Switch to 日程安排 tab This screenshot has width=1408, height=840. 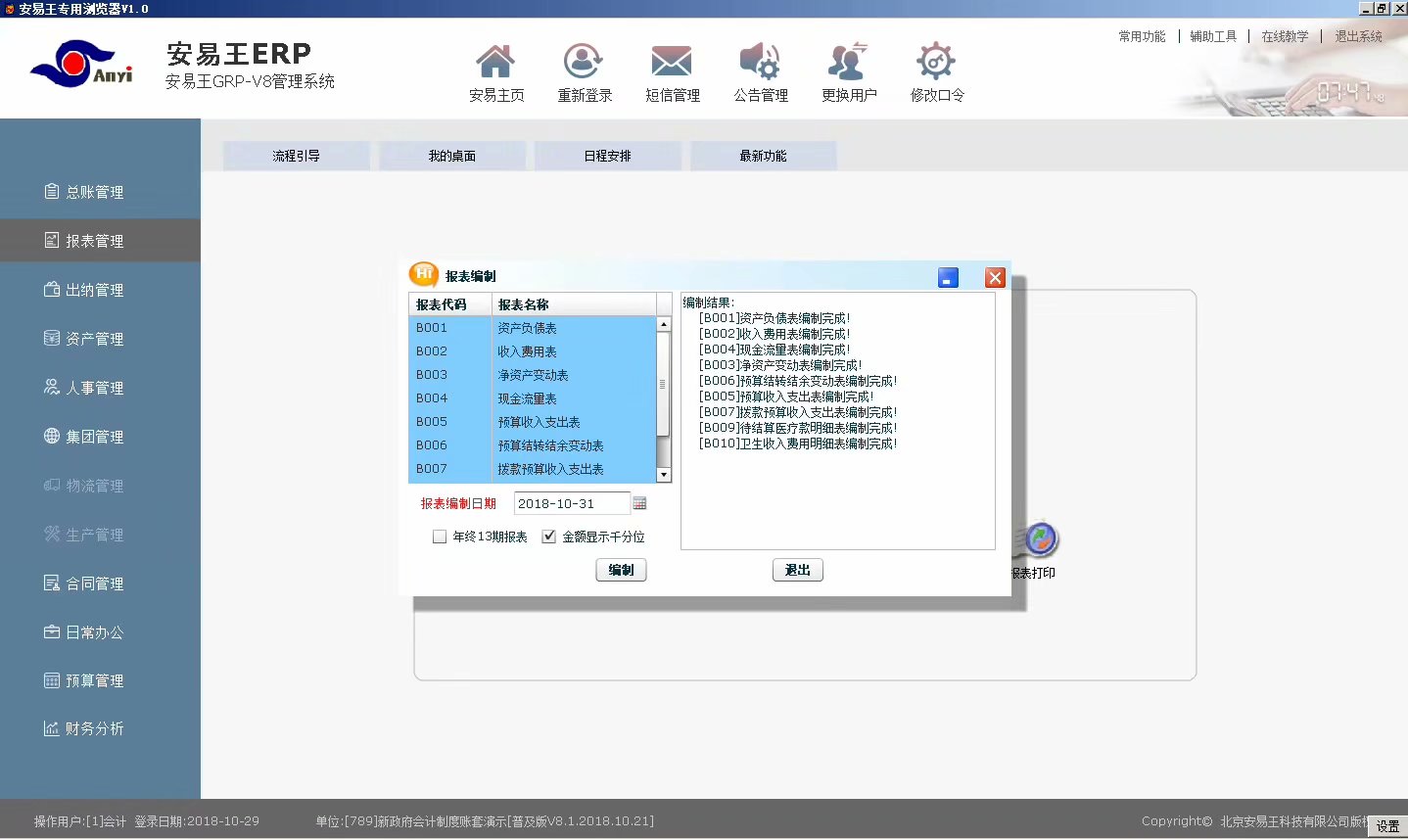point(608,156)
